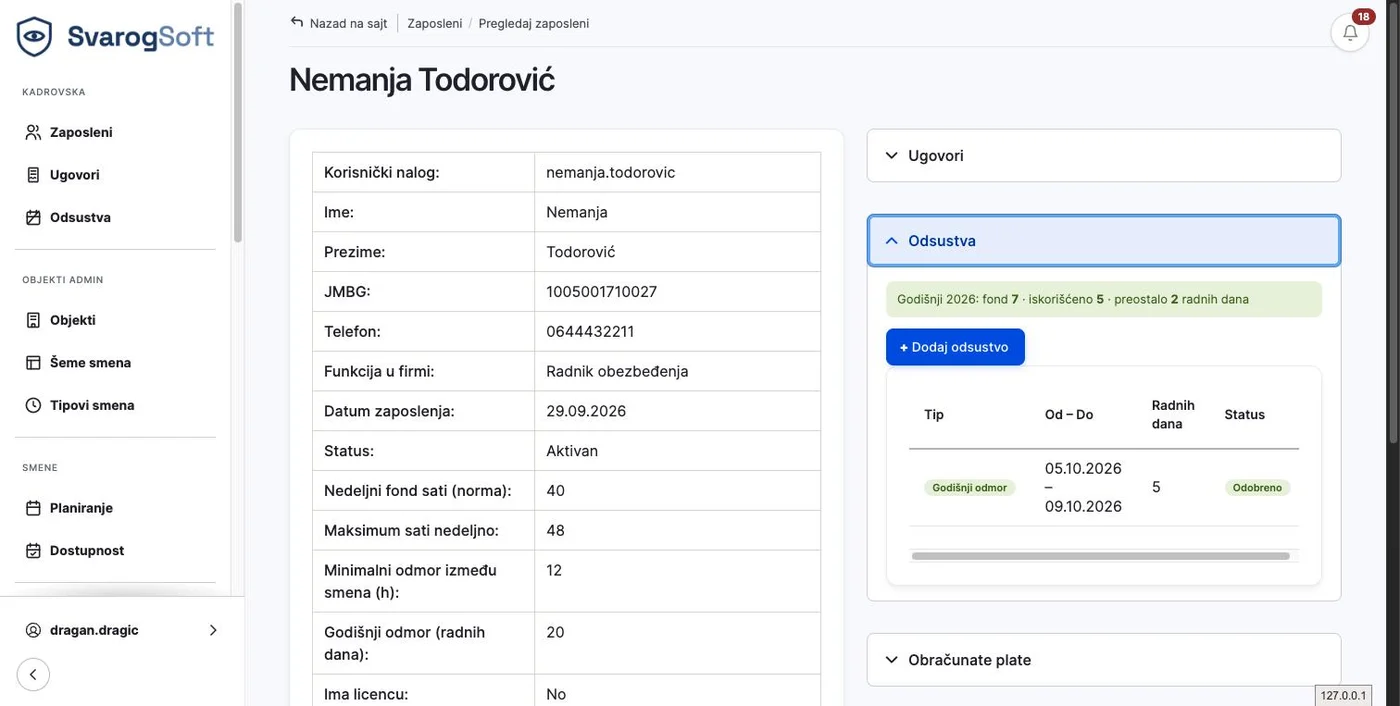
Task: Click the Od – Do column header
Action: tap(1069, 414)
